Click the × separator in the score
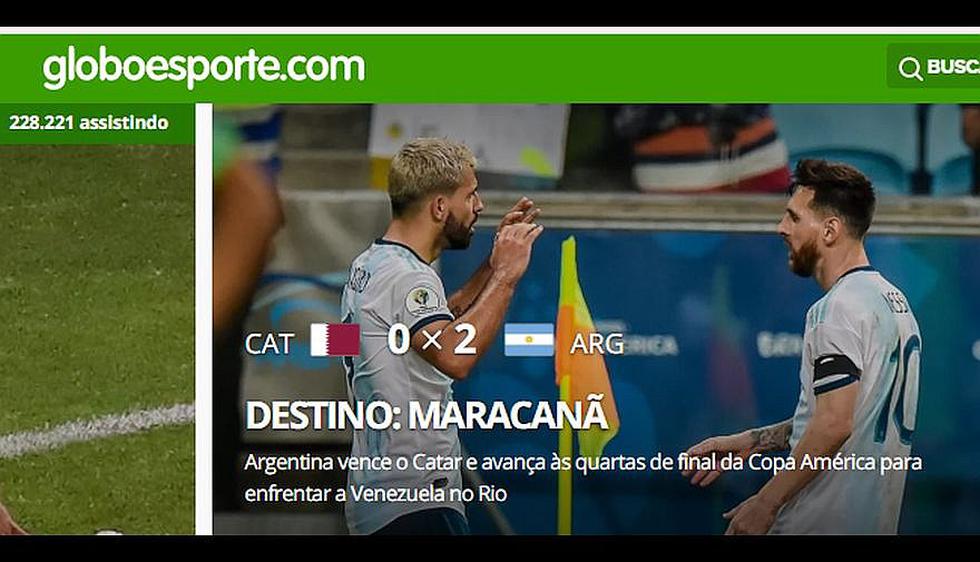This screenshot has width=980, height=562. coord(431,341)
